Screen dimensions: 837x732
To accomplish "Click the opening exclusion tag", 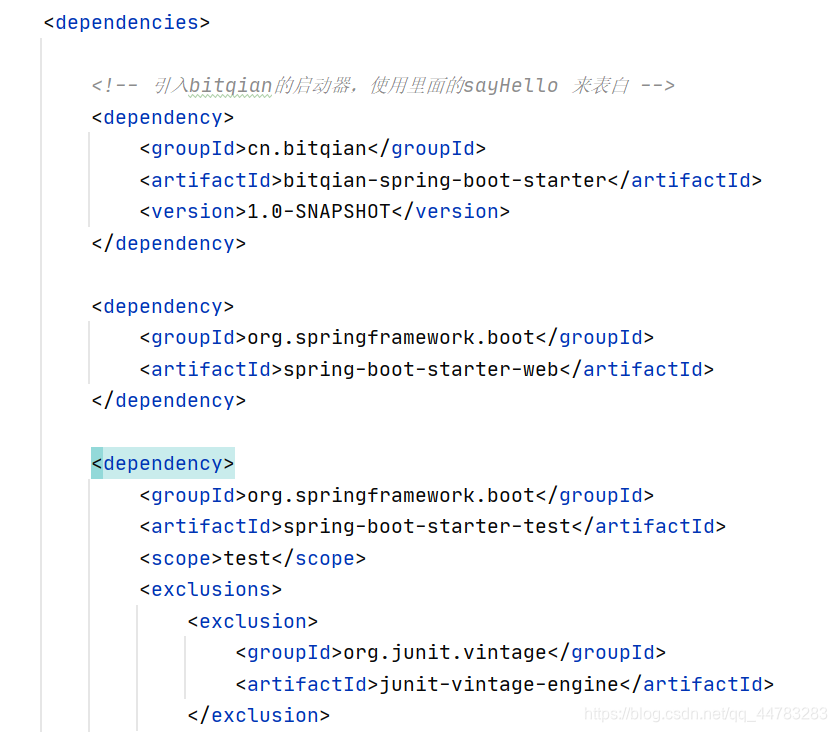I will coord(252,621).
